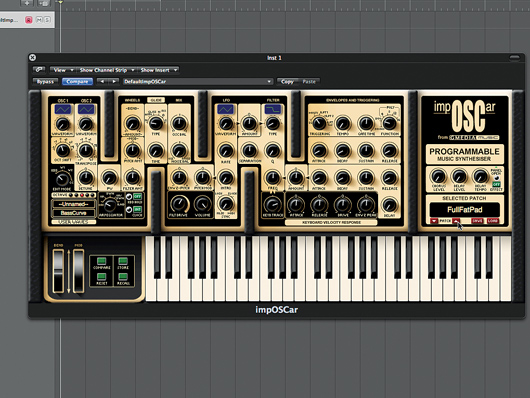Expand the Show Channel Strip dropdown
Image resolution: width=530 pixels, height=398 pixels.
point(107,70)
